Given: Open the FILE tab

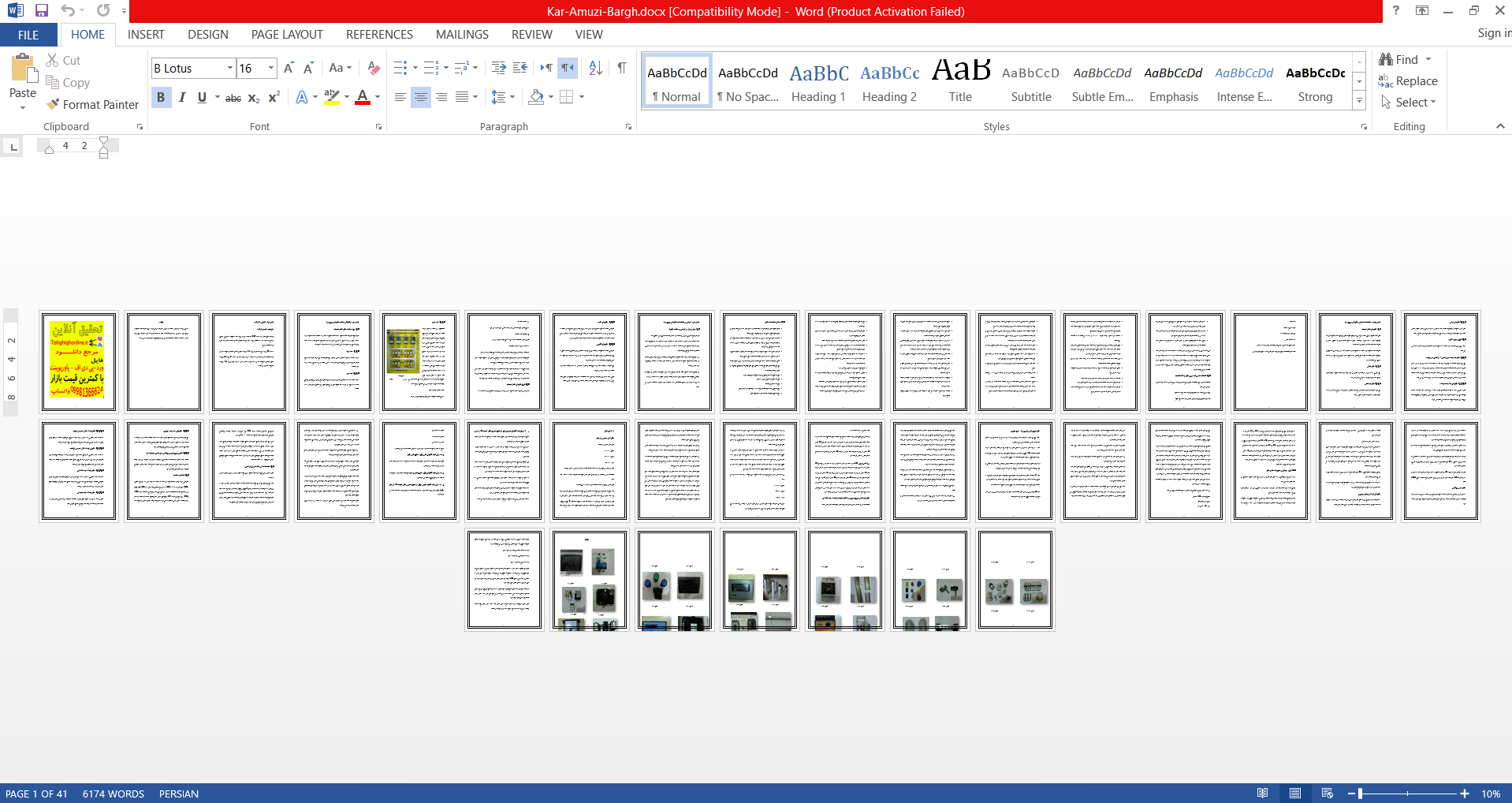Looking at the screenshot, I should click(28, 35).
